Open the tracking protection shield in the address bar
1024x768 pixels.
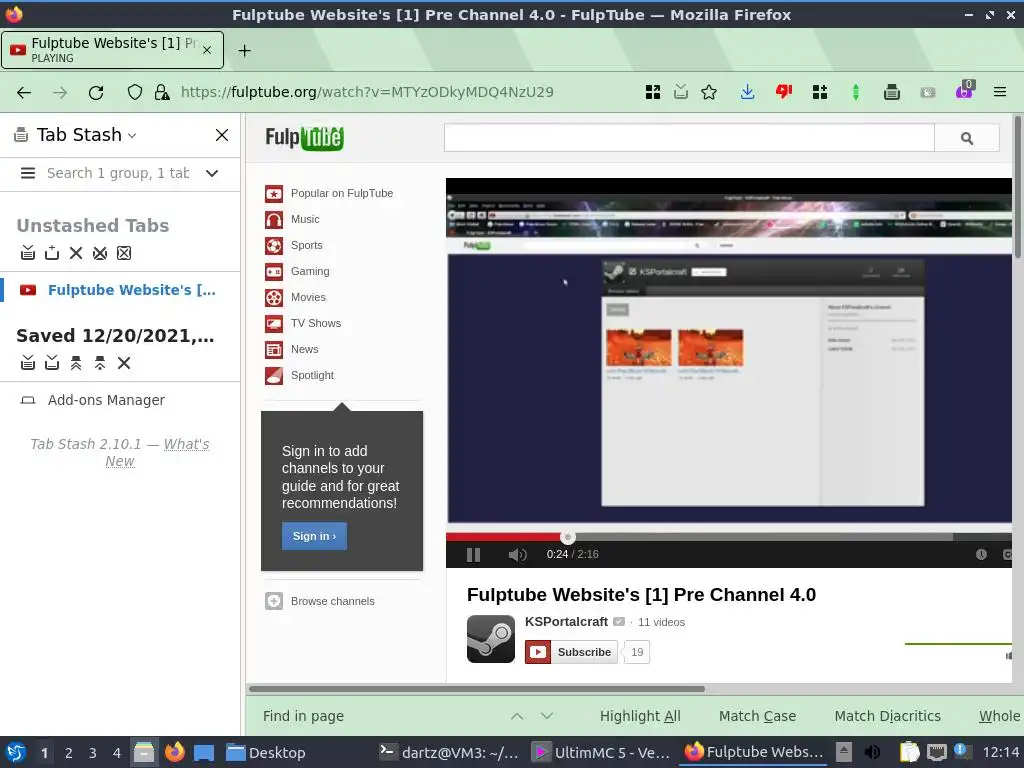pos(135,92)
